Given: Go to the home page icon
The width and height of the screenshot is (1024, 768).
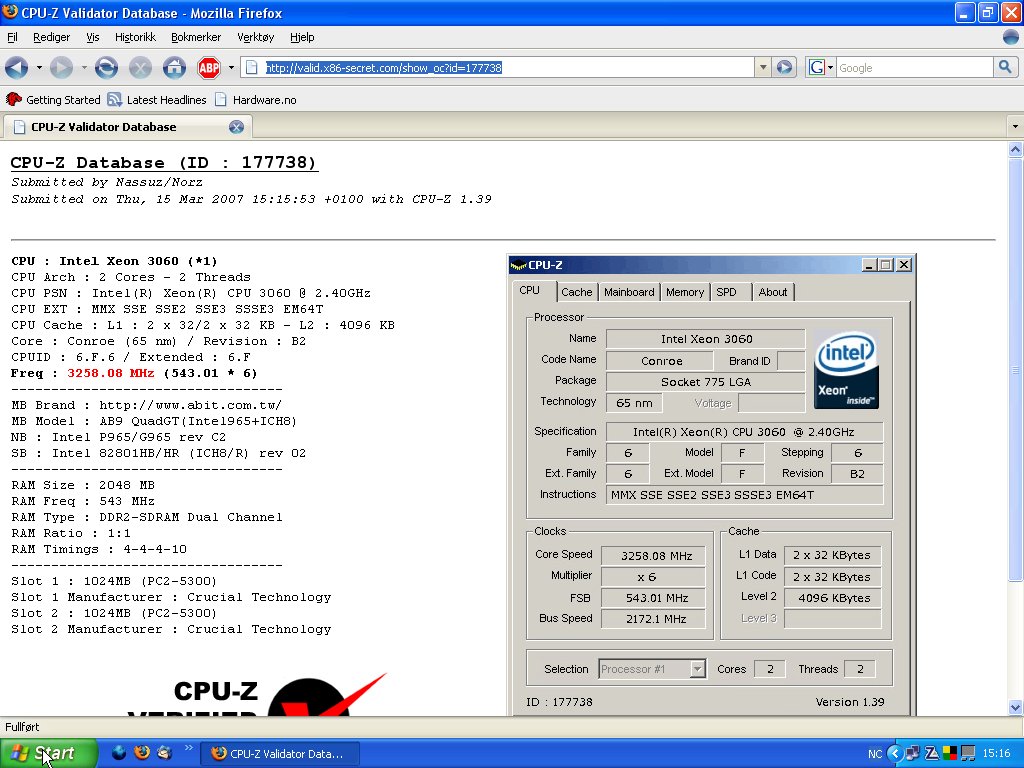Looking at the screenshot, I should [x=174, y=67].
